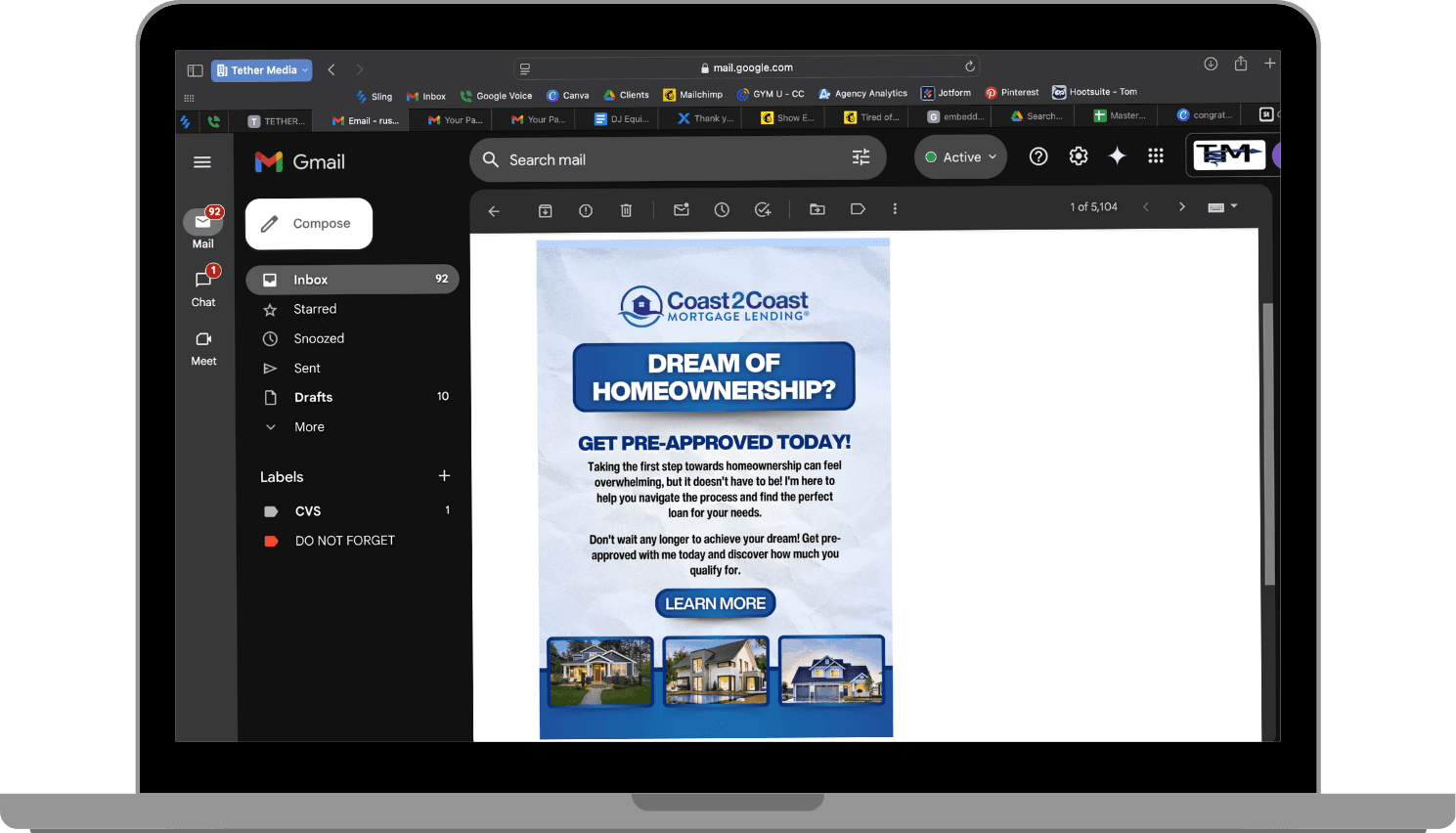Mark the email as unread
Image resolution: width=1456 pixels, height=833 pixels.
(x=682, y=209)
